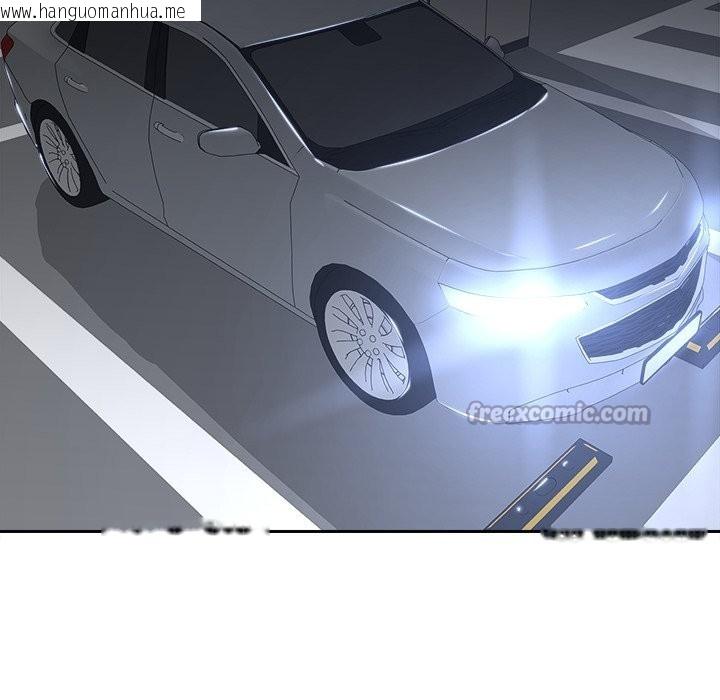720x700 pixels.
Task: Click the blank white area below the panel
Action: tap(360, 620)
